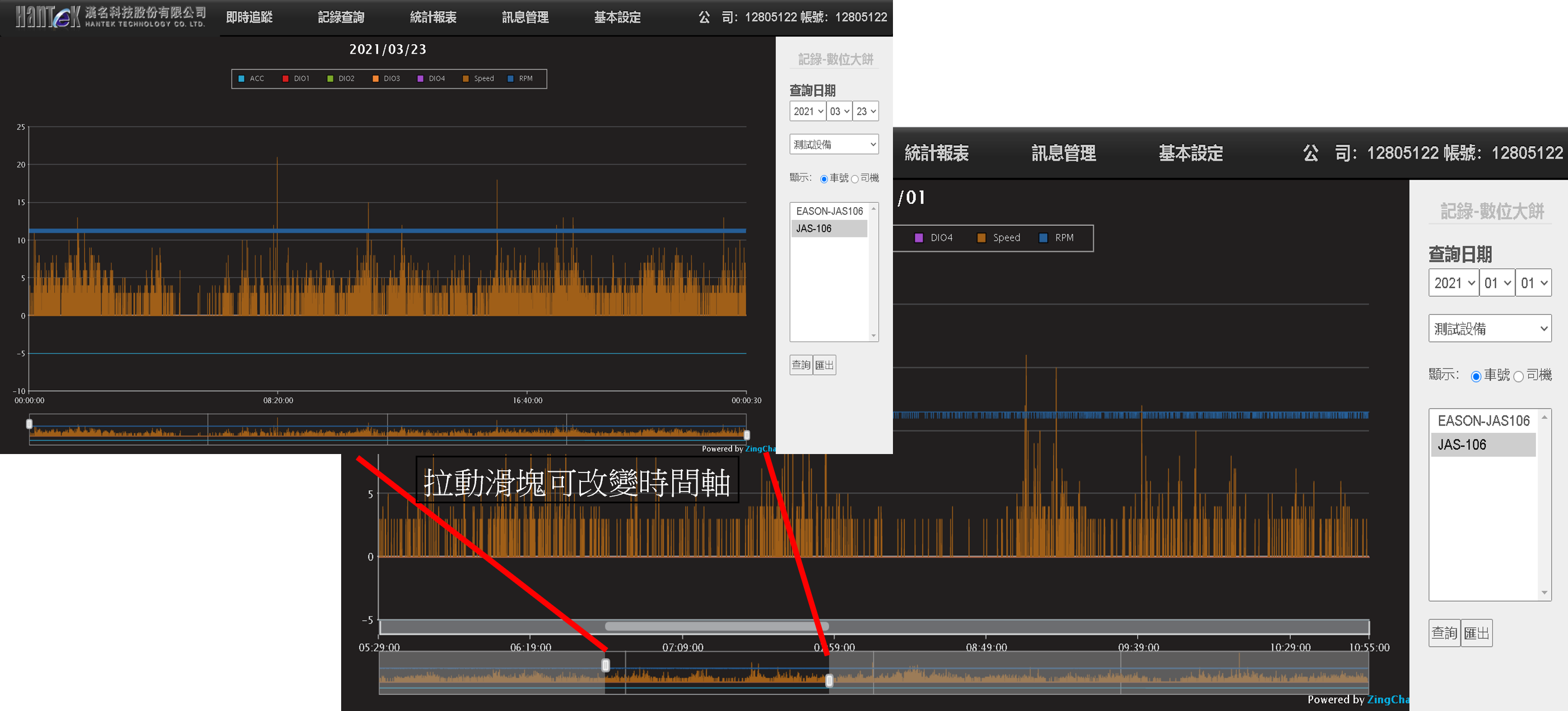The image size is (1568, 711).
Task: Expand the 測試設備 device dropdown in upper panel
Action: point(834,144)
